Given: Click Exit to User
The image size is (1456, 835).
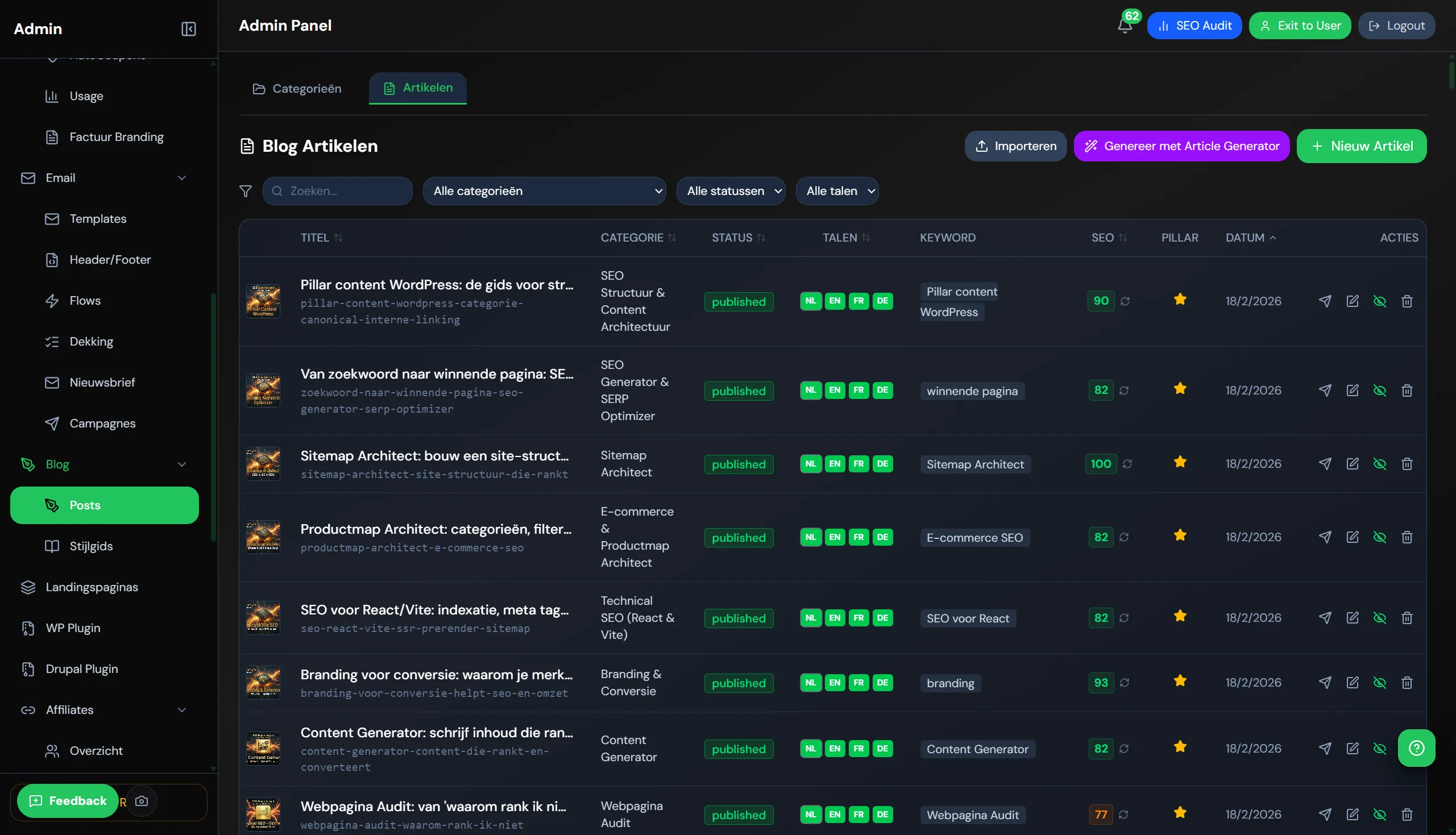Looking at the screenshot, I should [x=1300, y=26].
